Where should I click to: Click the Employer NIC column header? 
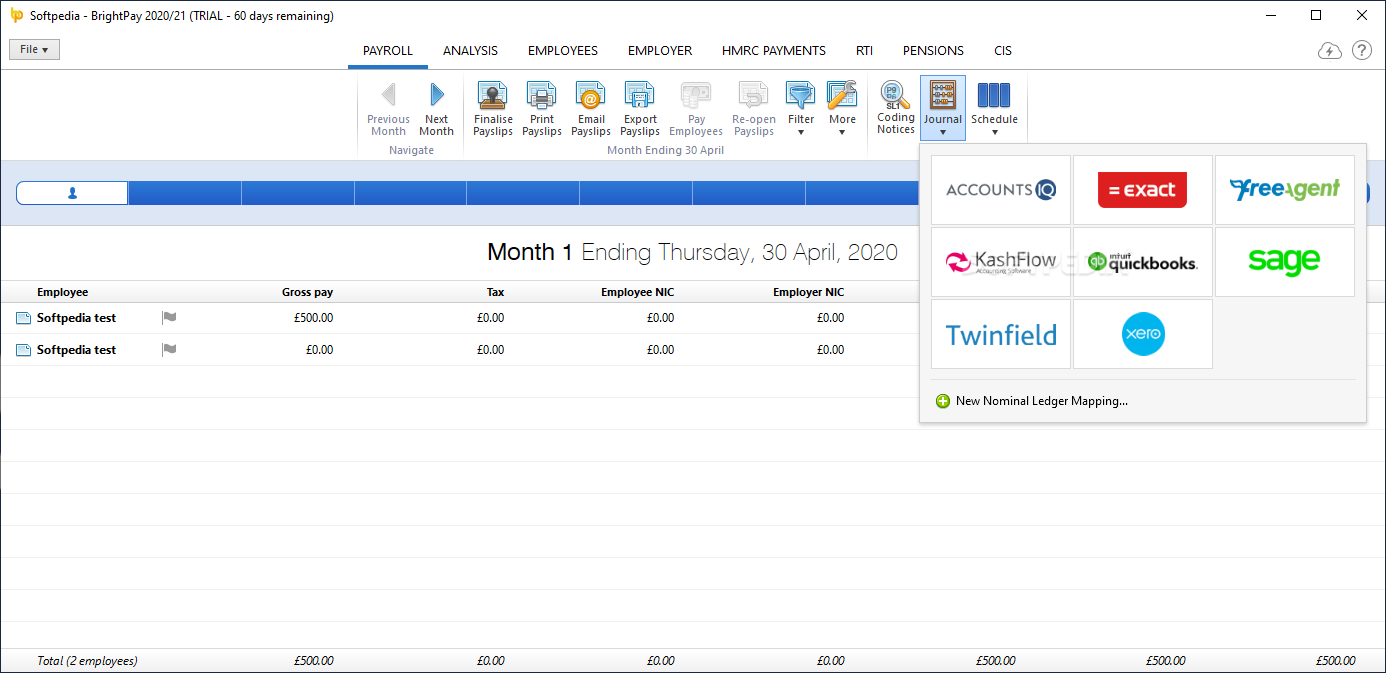808,292
